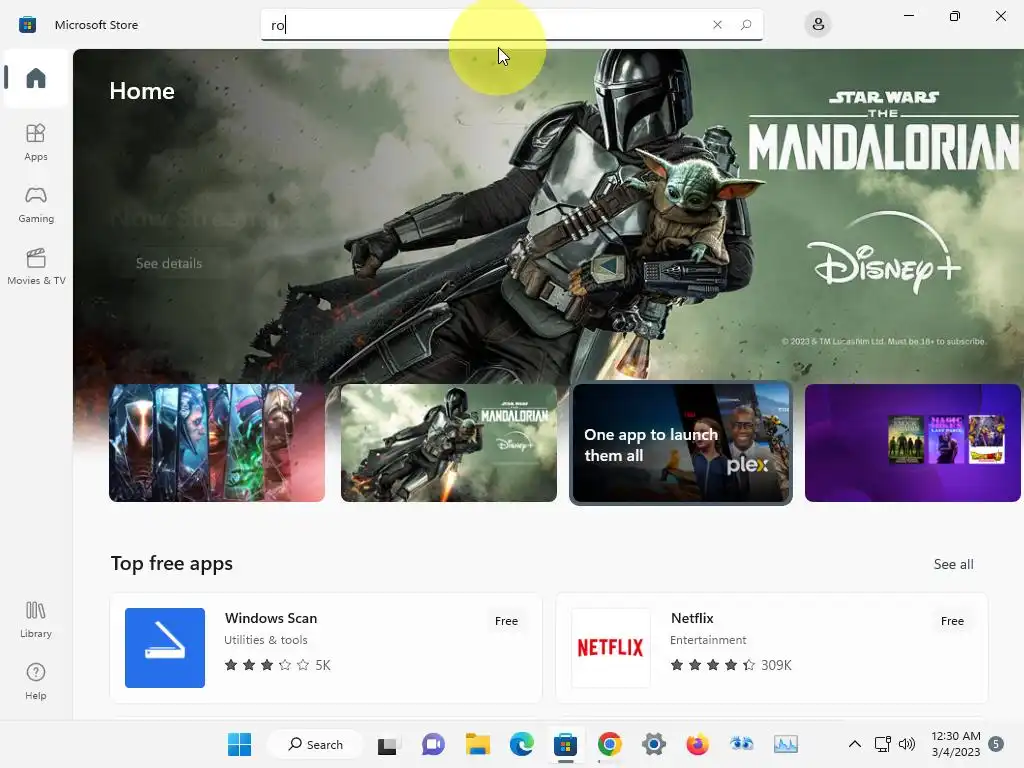Click the Netflix app logo

[x=611, y=648]
